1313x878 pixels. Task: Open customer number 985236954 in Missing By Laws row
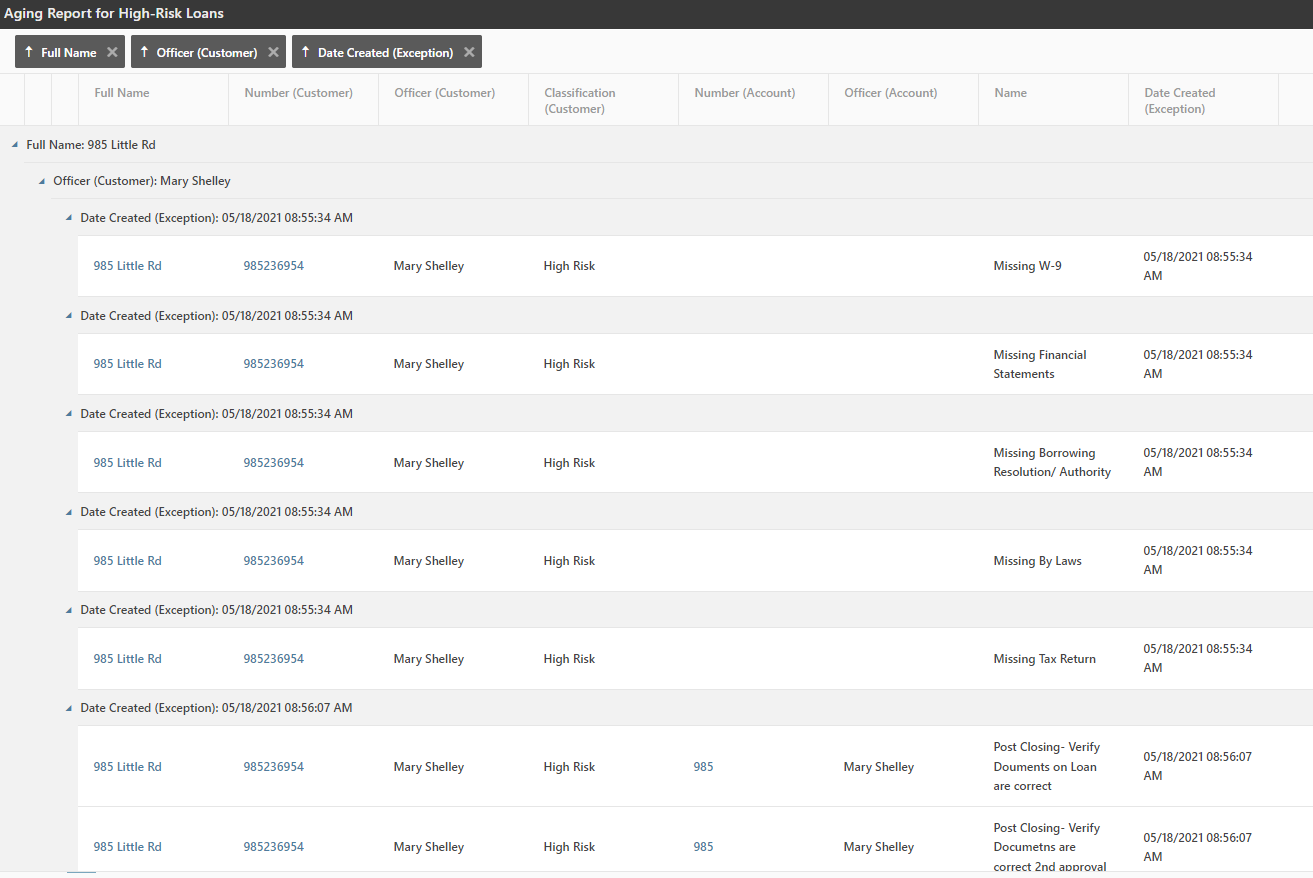coord(273,561)
